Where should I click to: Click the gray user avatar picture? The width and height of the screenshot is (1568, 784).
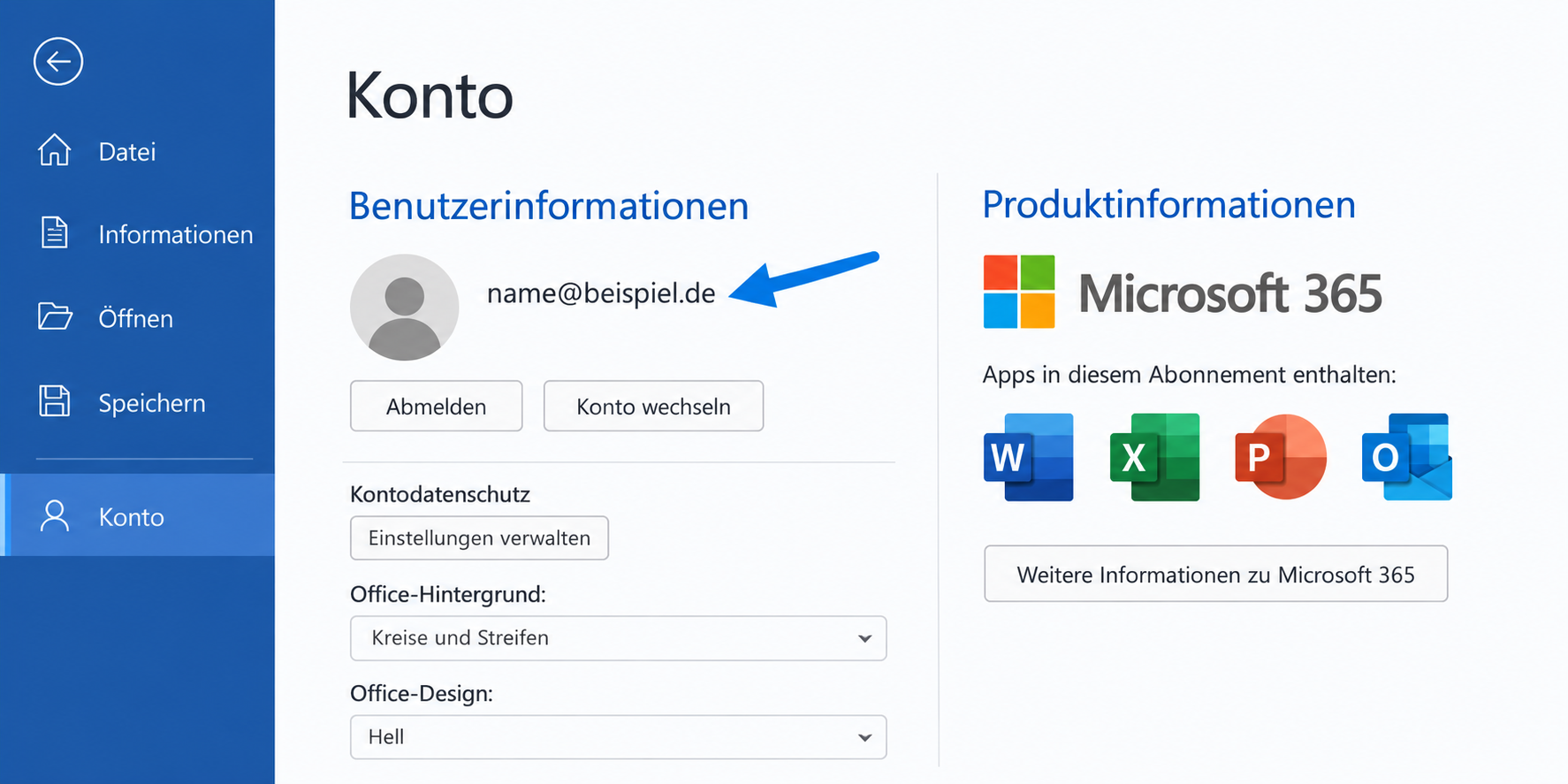click(x=405, y=308)
